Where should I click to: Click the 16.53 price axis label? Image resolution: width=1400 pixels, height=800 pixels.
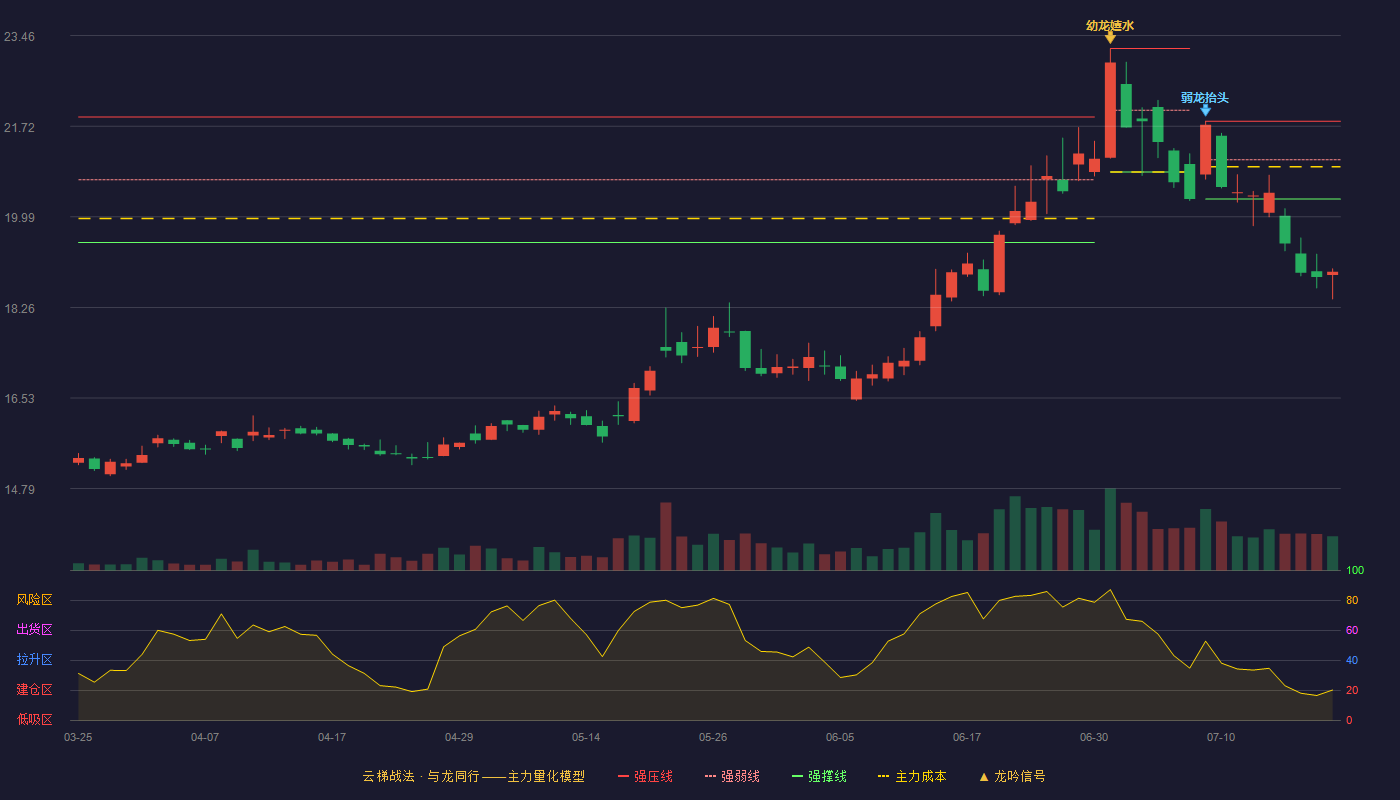tap(19, 399)
